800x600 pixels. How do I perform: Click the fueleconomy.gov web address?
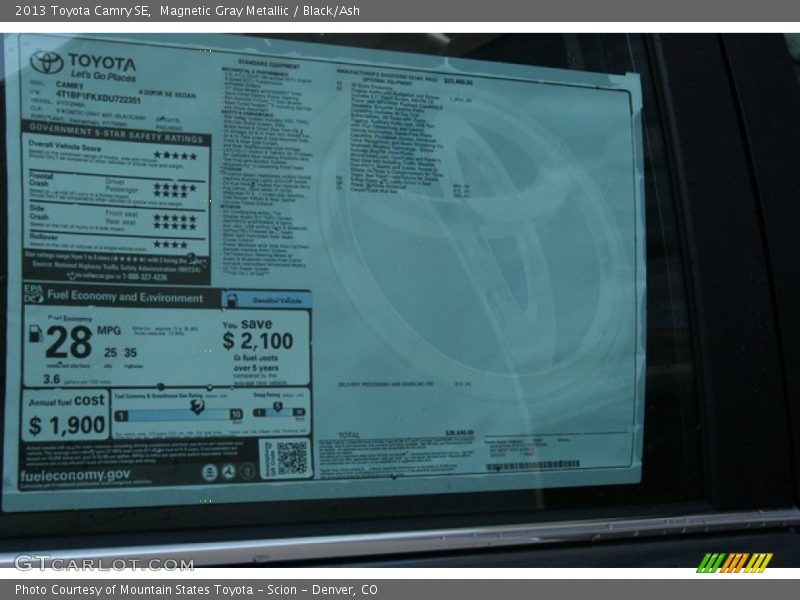pyautogui.click(x=75, y=475)
